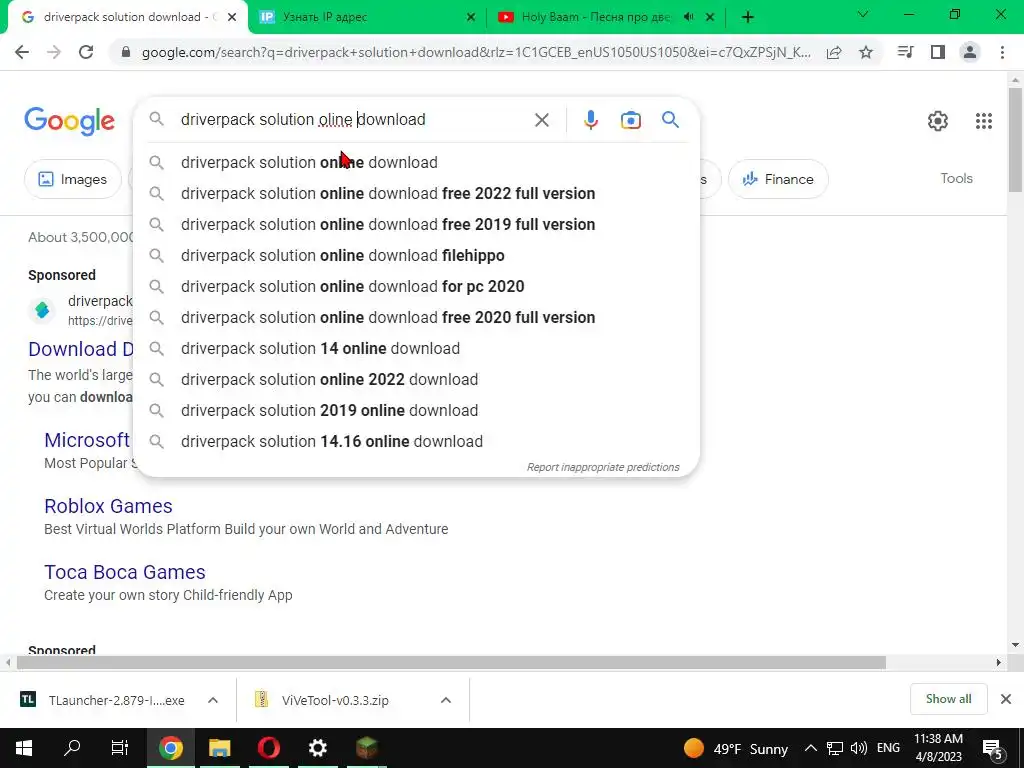Choose suggestion 'driverpack solution online 2022 download'
Screen dimensions: 1024x768
[x=417, y=379]
